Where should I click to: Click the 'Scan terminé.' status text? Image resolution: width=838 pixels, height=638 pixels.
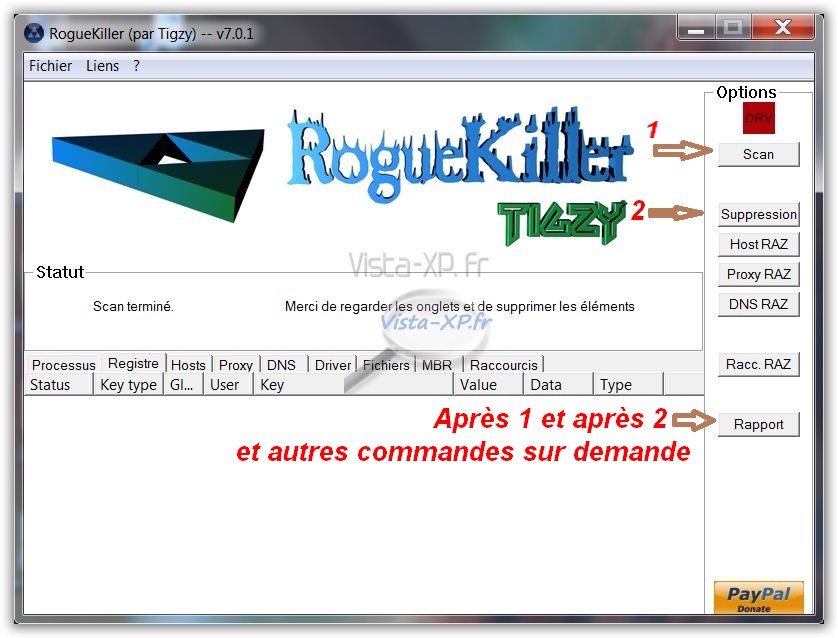pyautogui.click(x=133, y=306)
